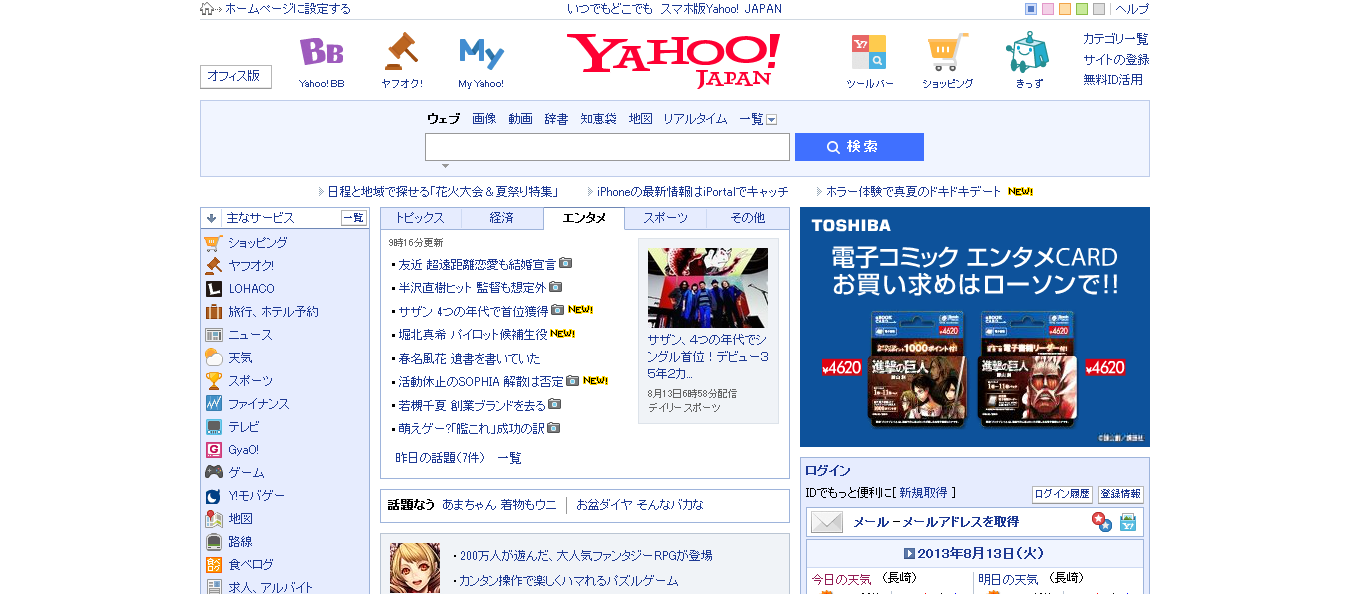Click the オフィス版 button
1349x594 pixels.
(236, 76)
